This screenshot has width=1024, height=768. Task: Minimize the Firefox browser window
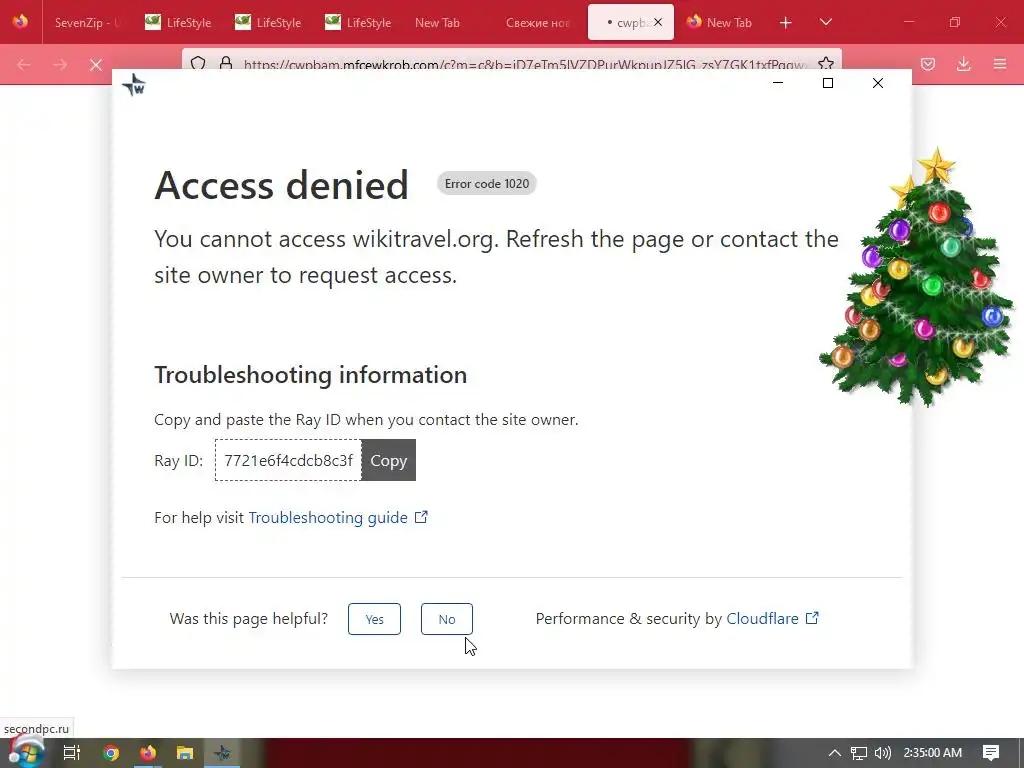[x=909, y=22]
